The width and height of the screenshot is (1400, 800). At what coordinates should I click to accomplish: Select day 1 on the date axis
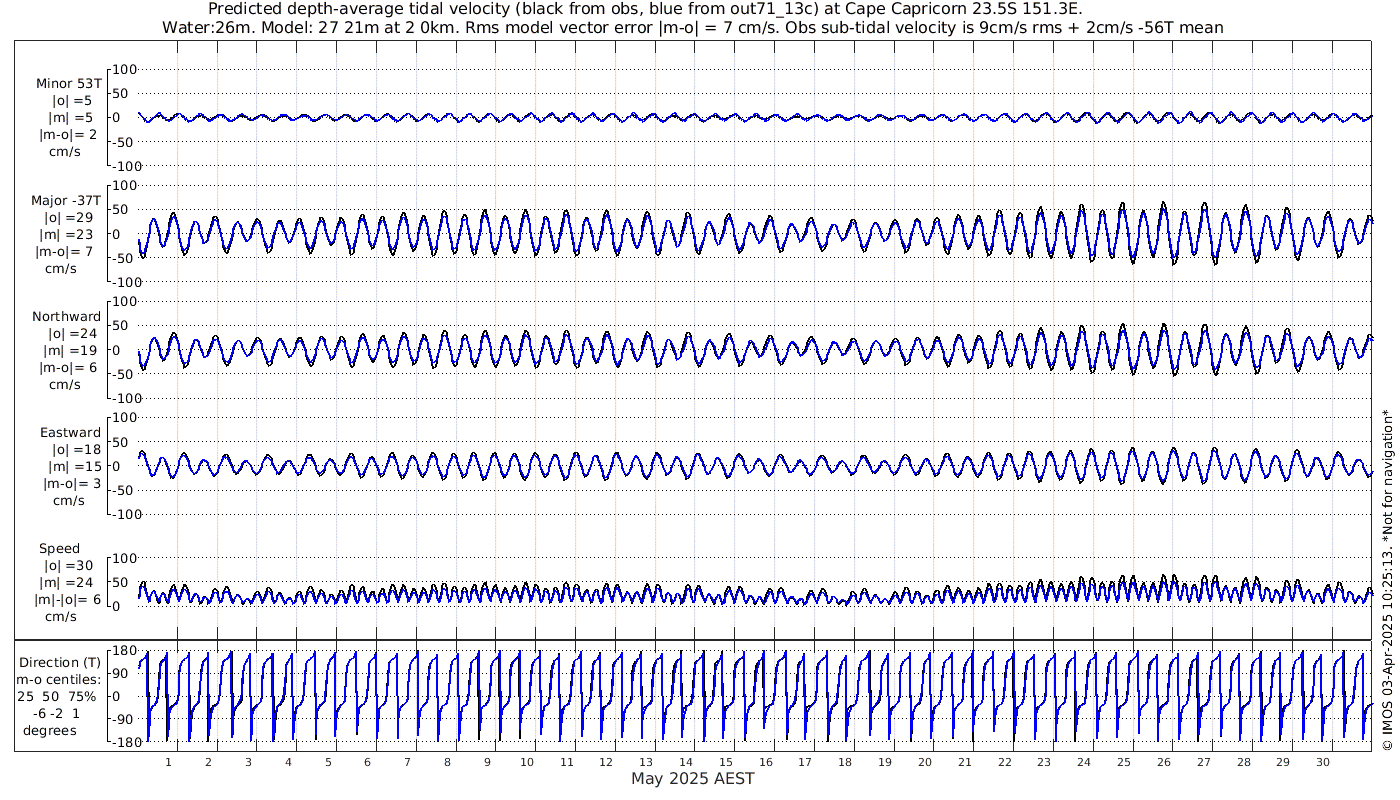[168, 762]
